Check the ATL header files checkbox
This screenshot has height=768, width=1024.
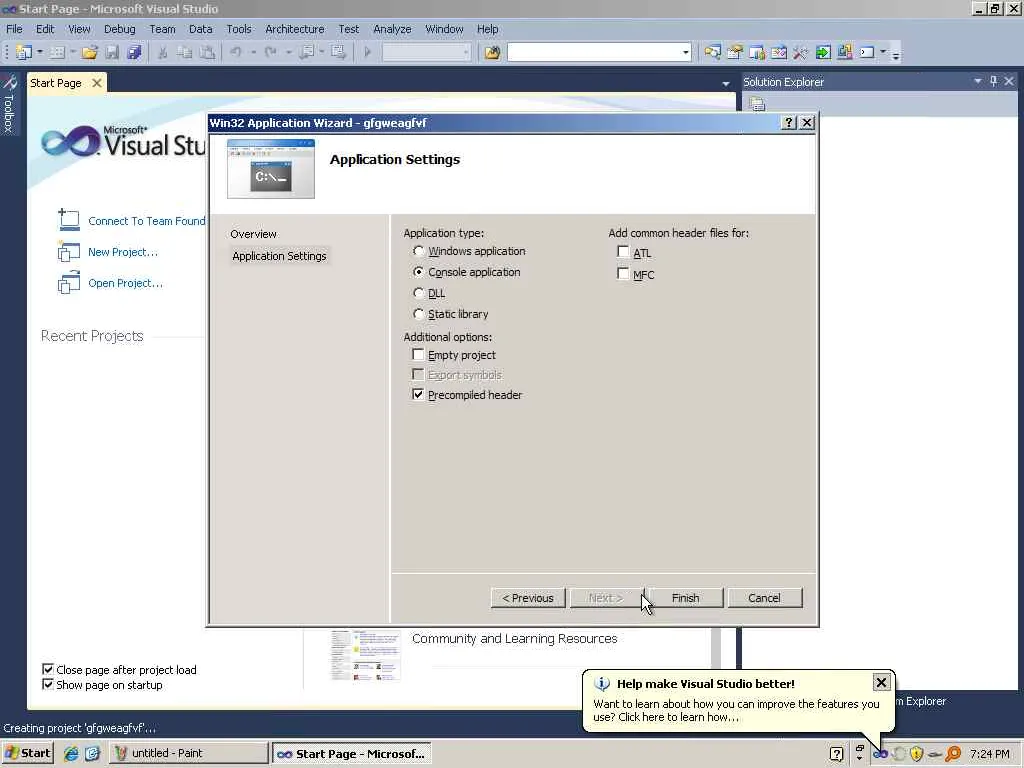[623, 252]
